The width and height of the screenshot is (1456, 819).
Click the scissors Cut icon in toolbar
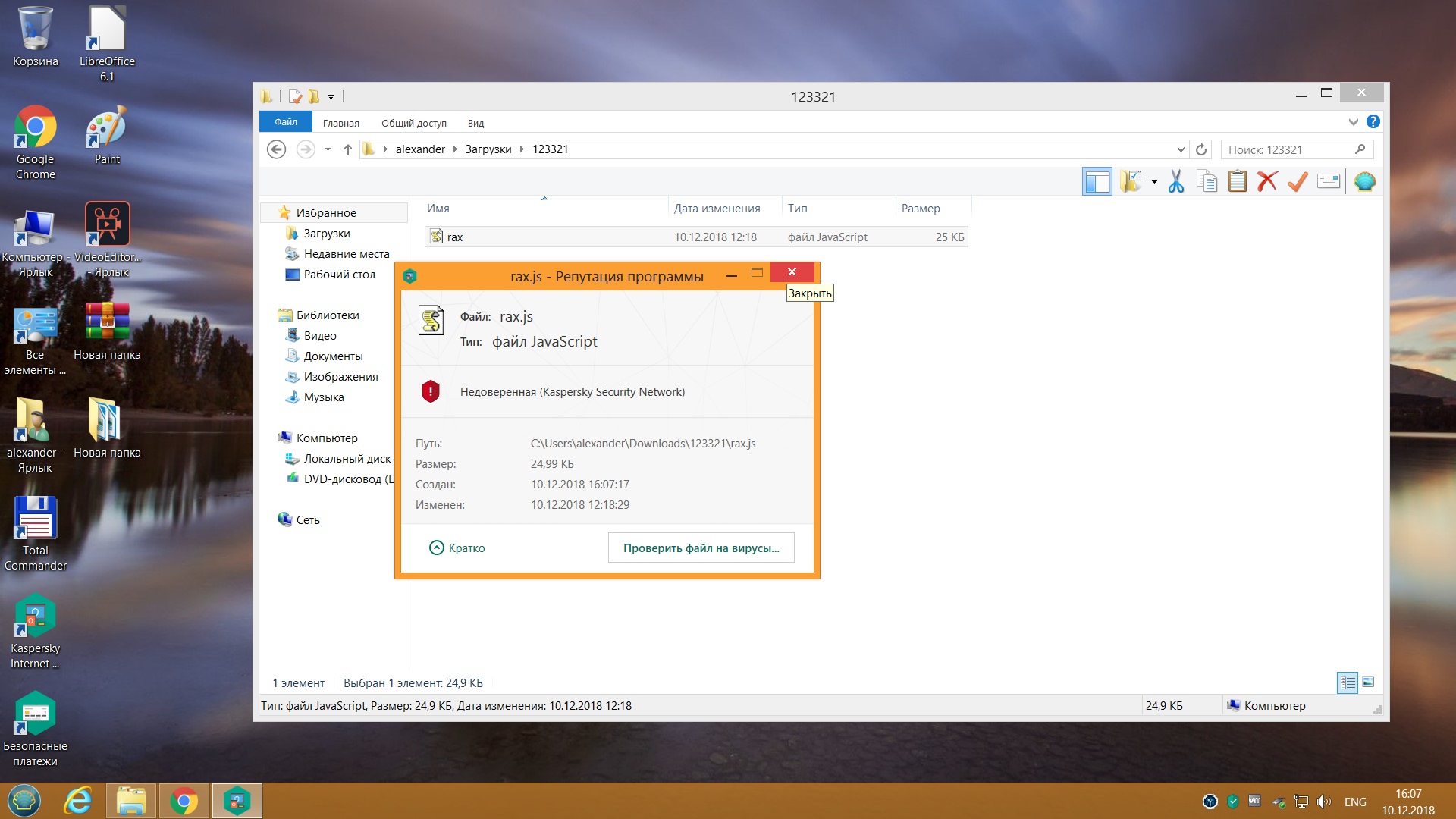[1176, 182]
